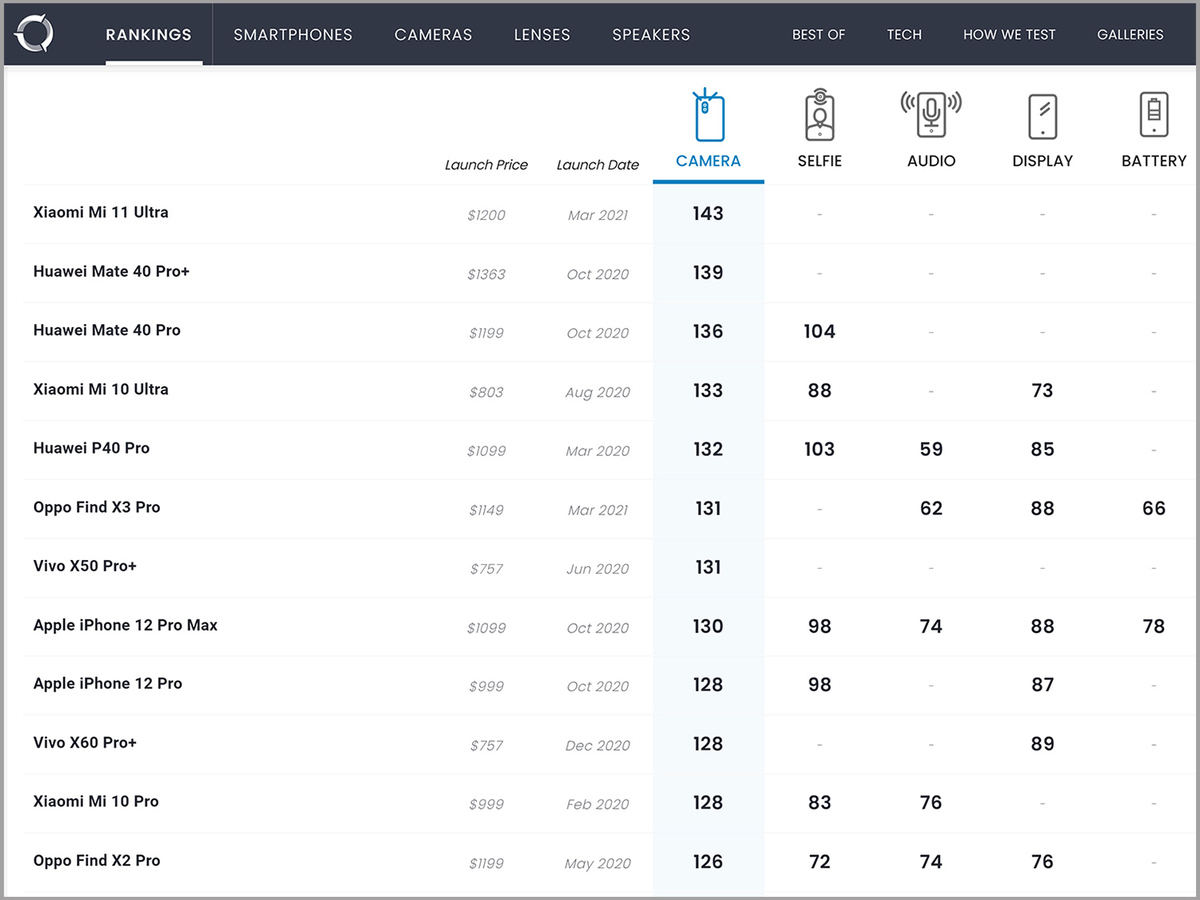
Task: Open Xiaomi Mi 10 Pro entry
Action: (x=96, y=801)
